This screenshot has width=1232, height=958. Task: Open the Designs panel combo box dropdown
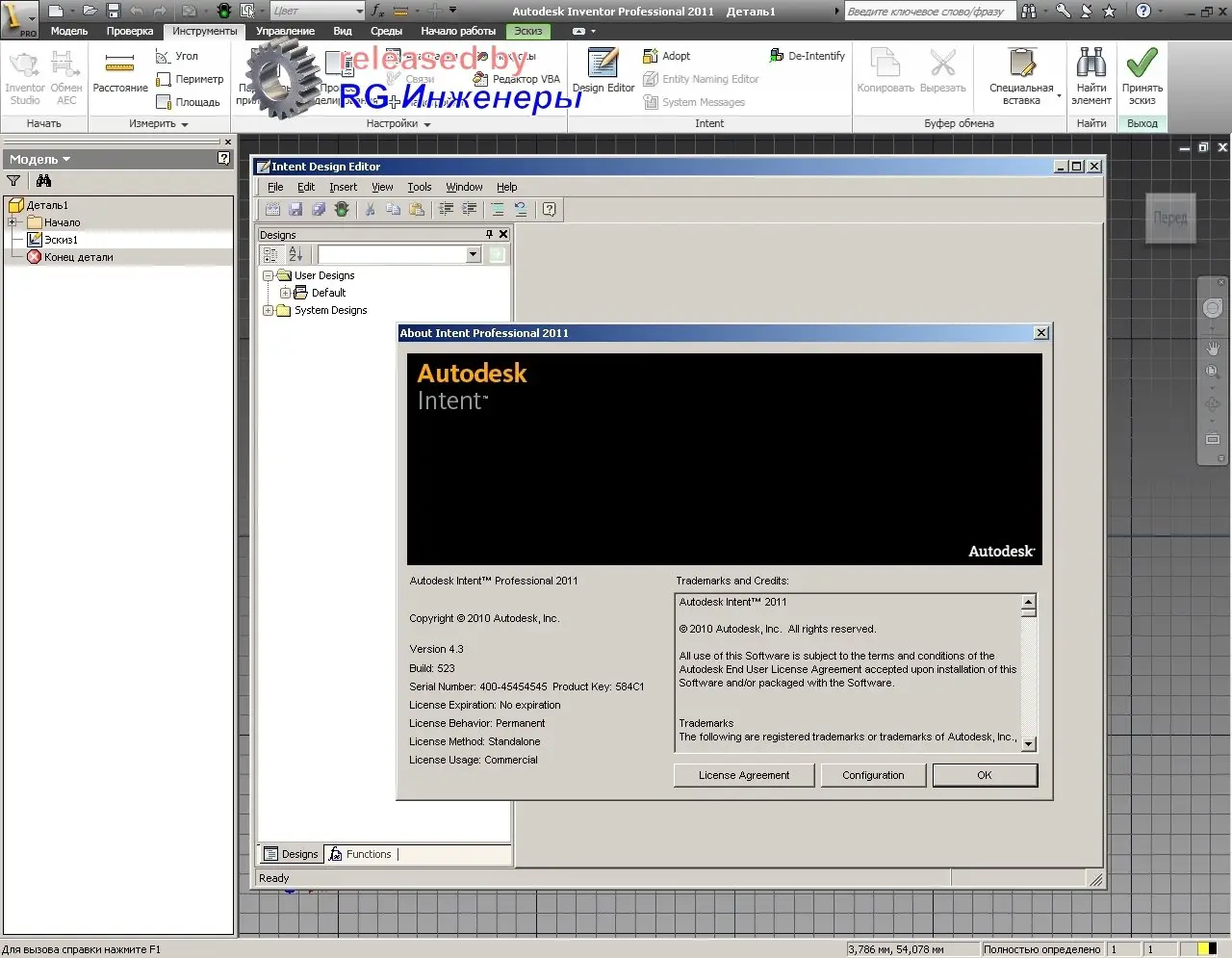(x=473, y=254)
